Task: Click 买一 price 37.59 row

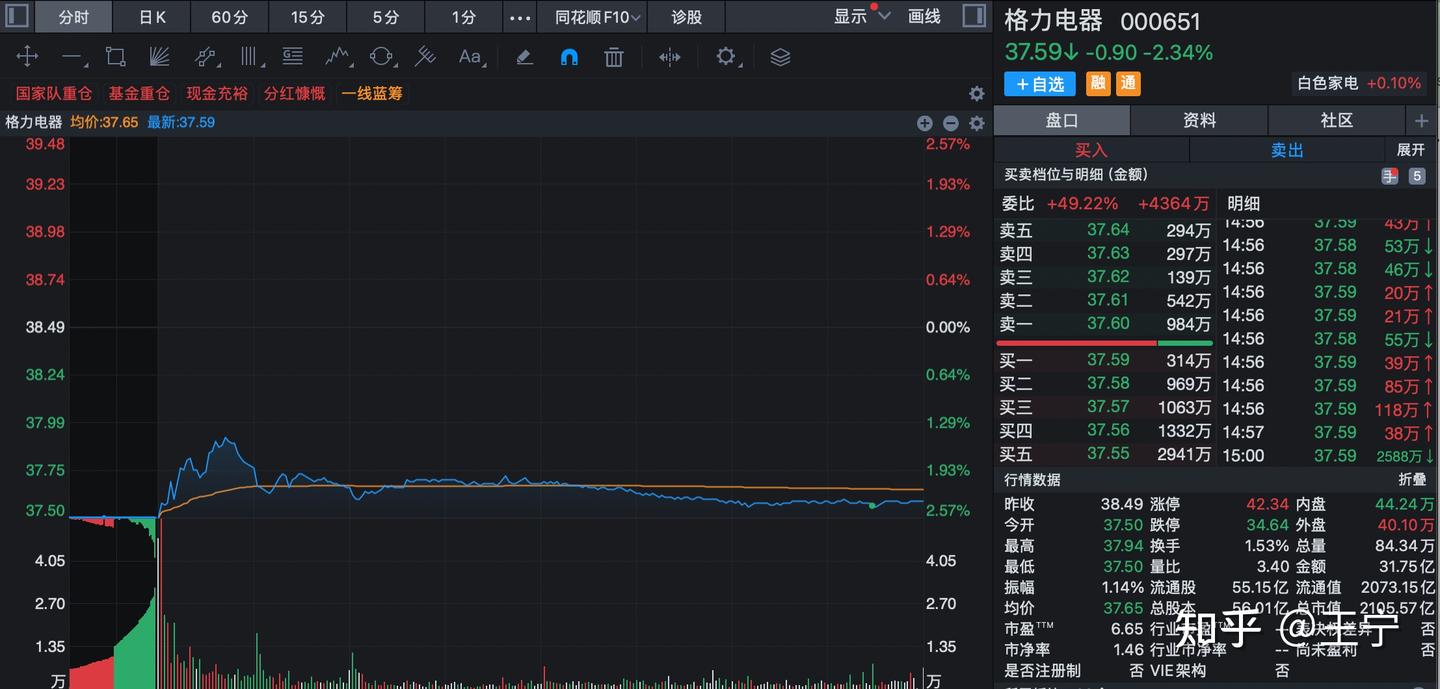Action: (1105, 360)
